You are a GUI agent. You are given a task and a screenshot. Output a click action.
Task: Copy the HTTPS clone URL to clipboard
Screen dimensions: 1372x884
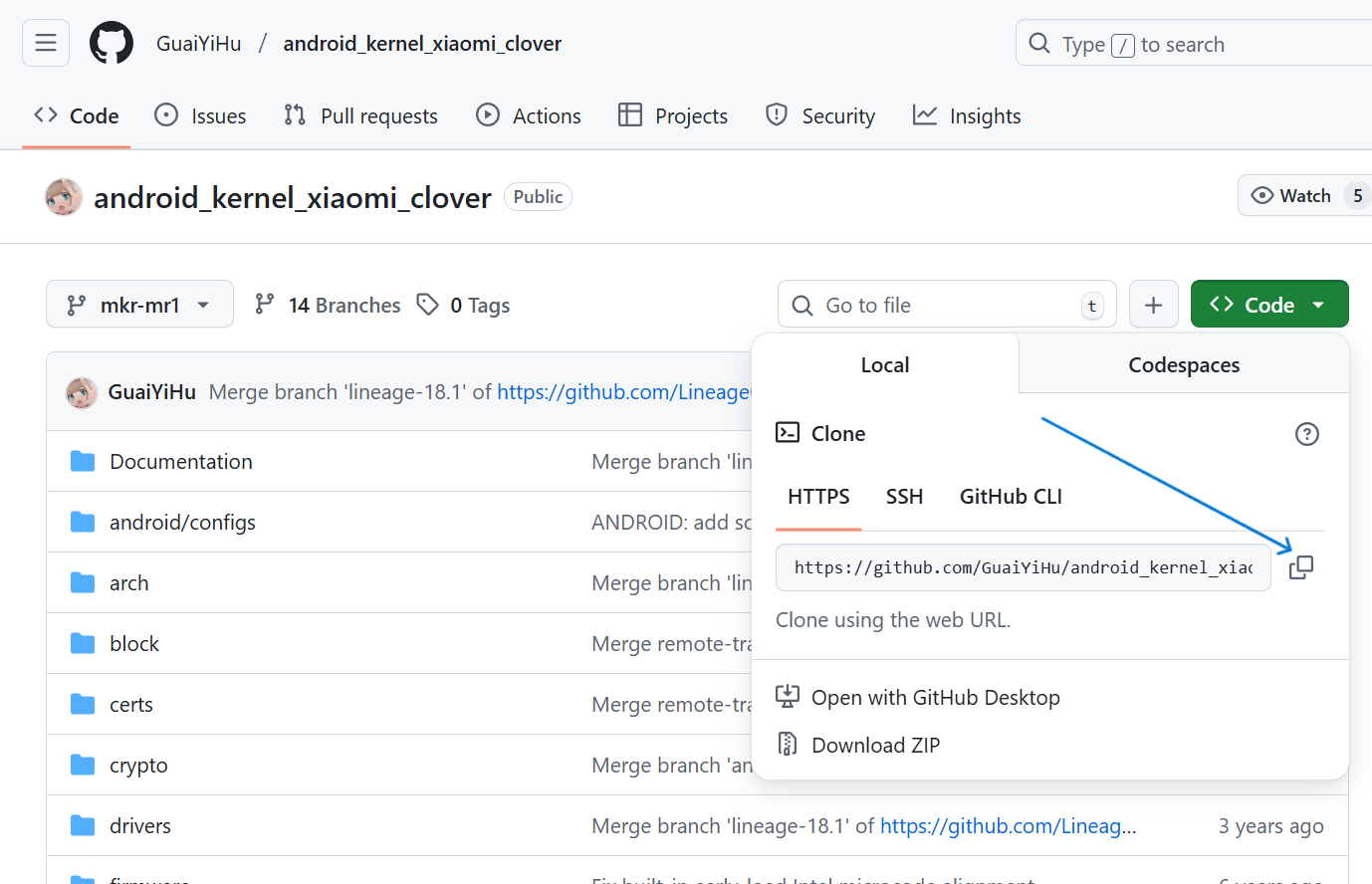1300,567
